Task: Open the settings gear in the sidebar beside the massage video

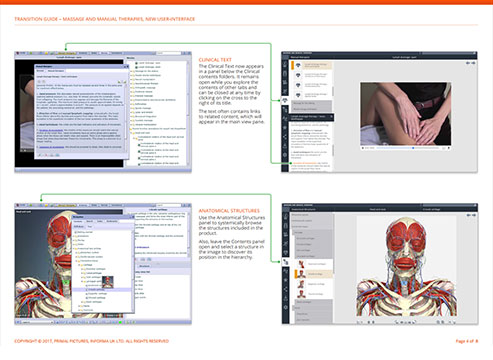Action: coord(285,155)
